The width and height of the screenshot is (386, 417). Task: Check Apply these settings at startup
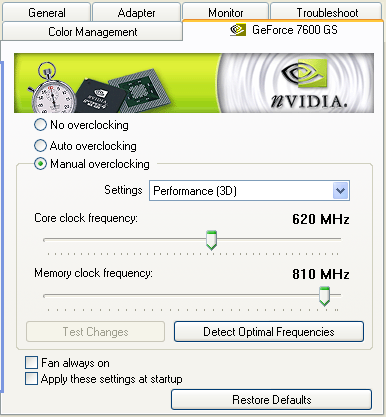(x=31, y=379)
